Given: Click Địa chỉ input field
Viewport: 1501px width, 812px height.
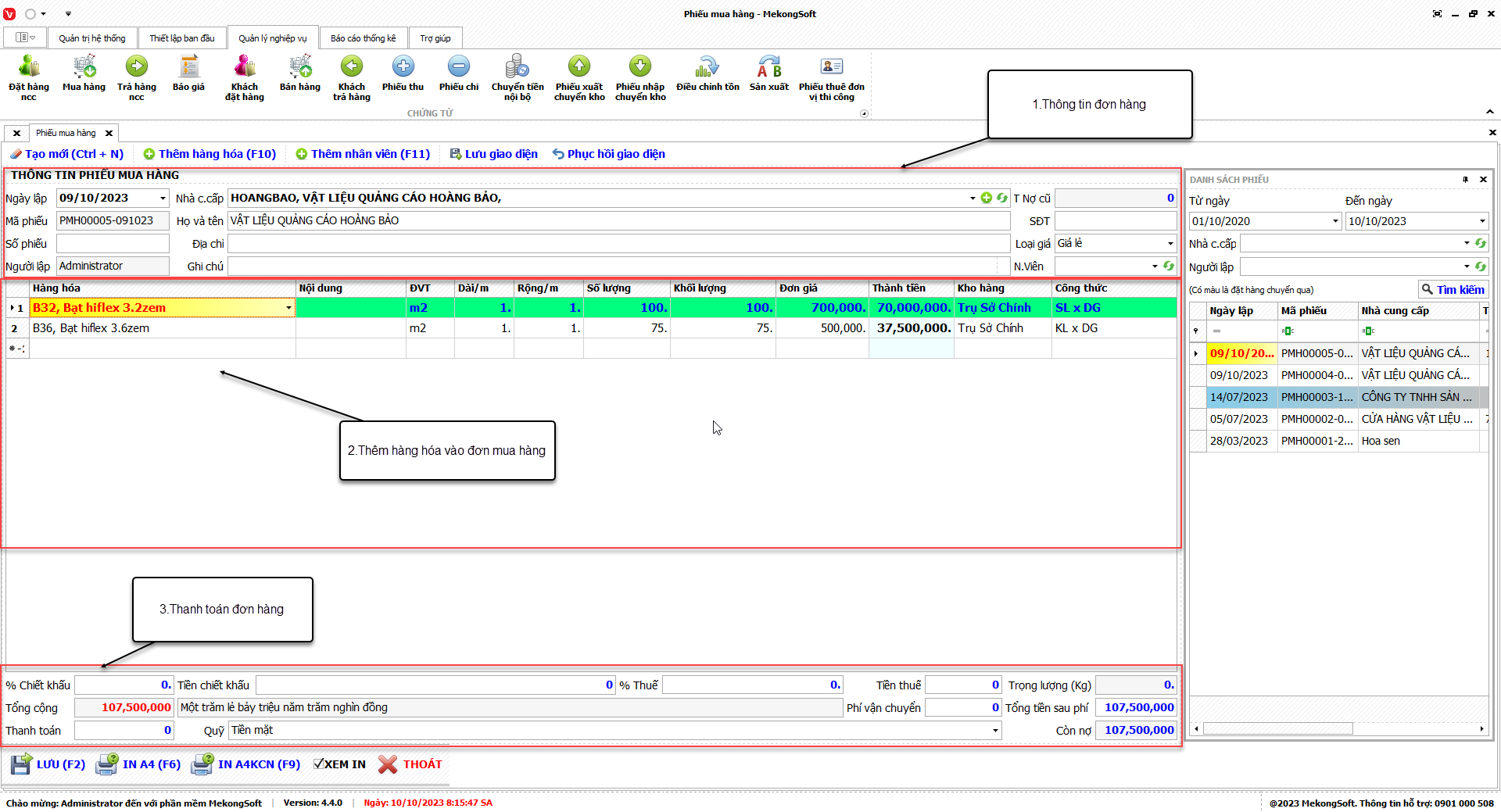Looking at the screenshot, I should [618, 244].
